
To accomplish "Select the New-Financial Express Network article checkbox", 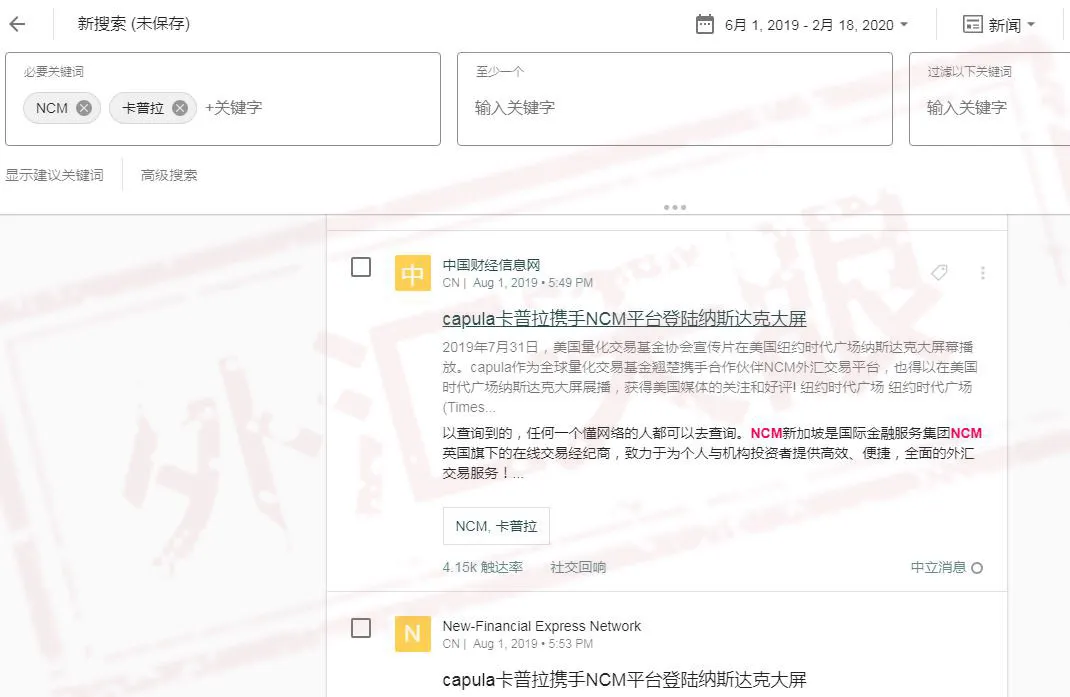I will tap(361, 628).
